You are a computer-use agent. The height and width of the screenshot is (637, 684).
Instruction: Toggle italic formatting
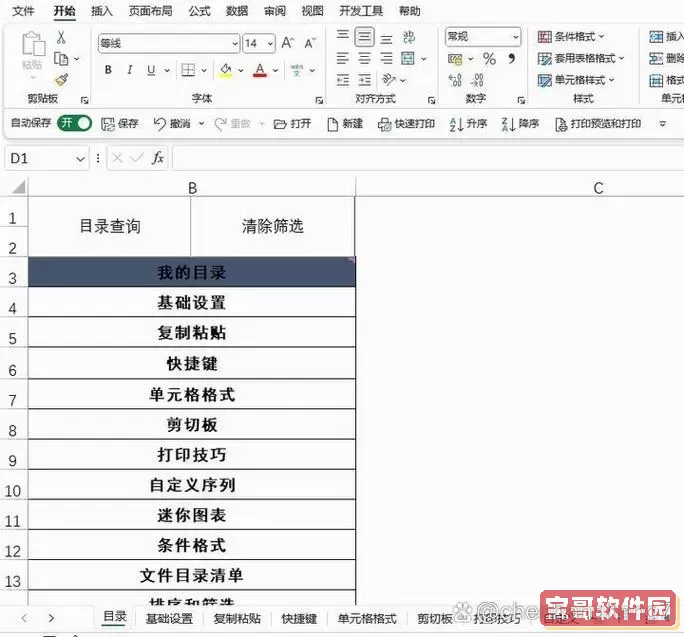point(130,70)
